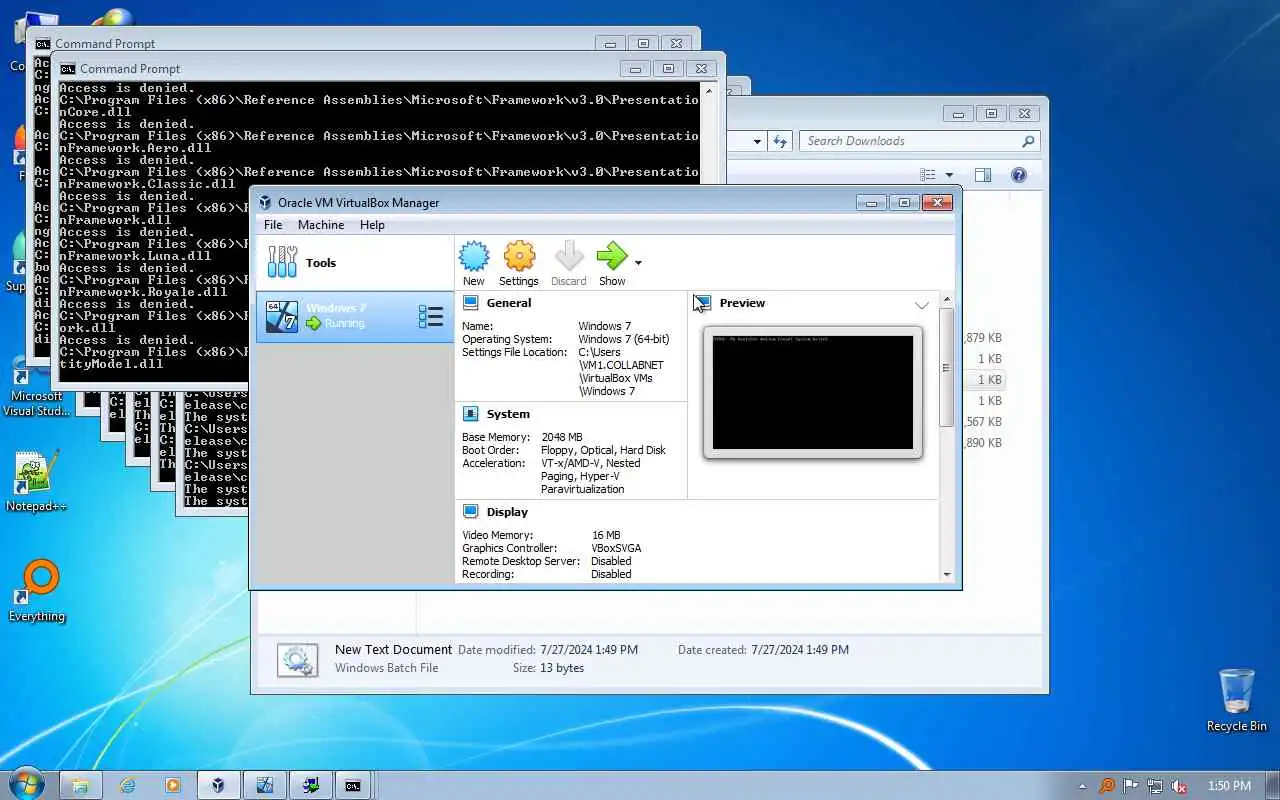Viewport: 1280px width, 800px height.
Task: Click VirtualBox details scrollbar up arrow
Action: tap(946, 299)
